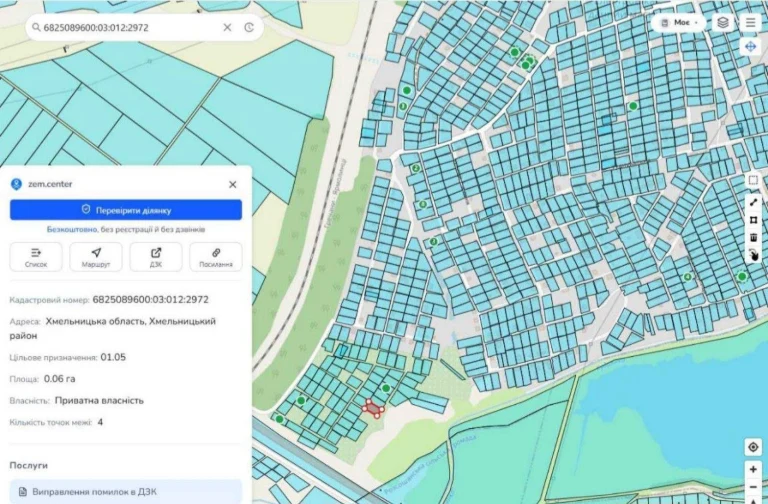Click the green marker beside the red parcel
This screenshot has width=768, height=504.
tap(386, 388)
